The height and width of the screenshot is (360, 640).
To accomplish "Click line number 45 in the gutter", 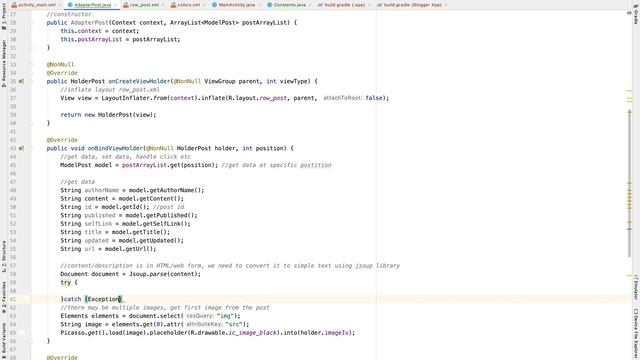I will pos(13,165).
